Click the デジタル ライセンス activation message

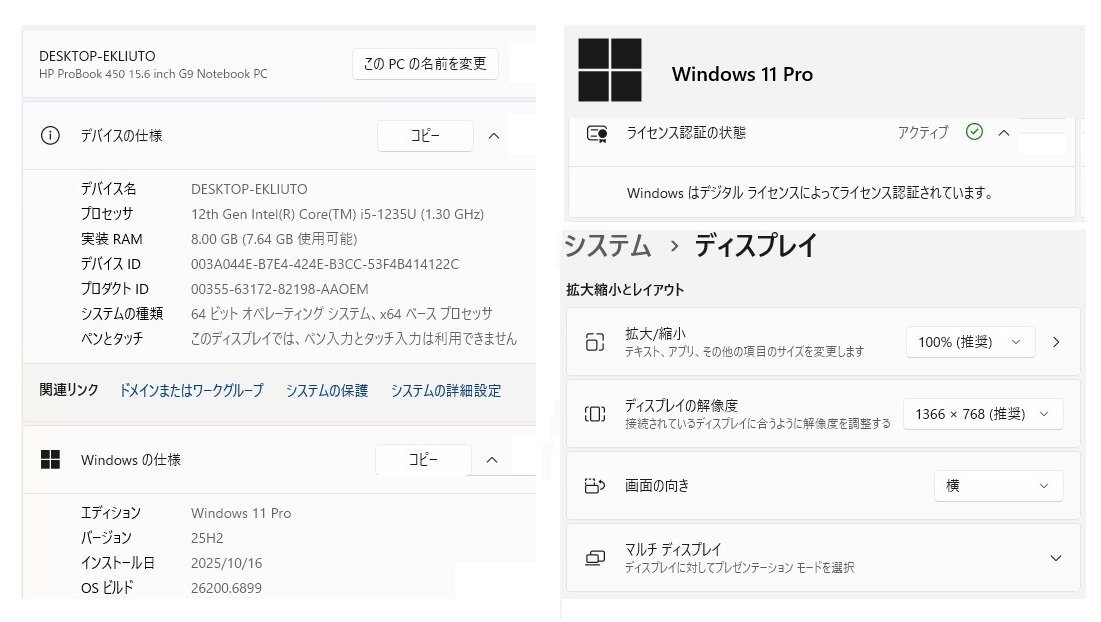click(810, 193)
